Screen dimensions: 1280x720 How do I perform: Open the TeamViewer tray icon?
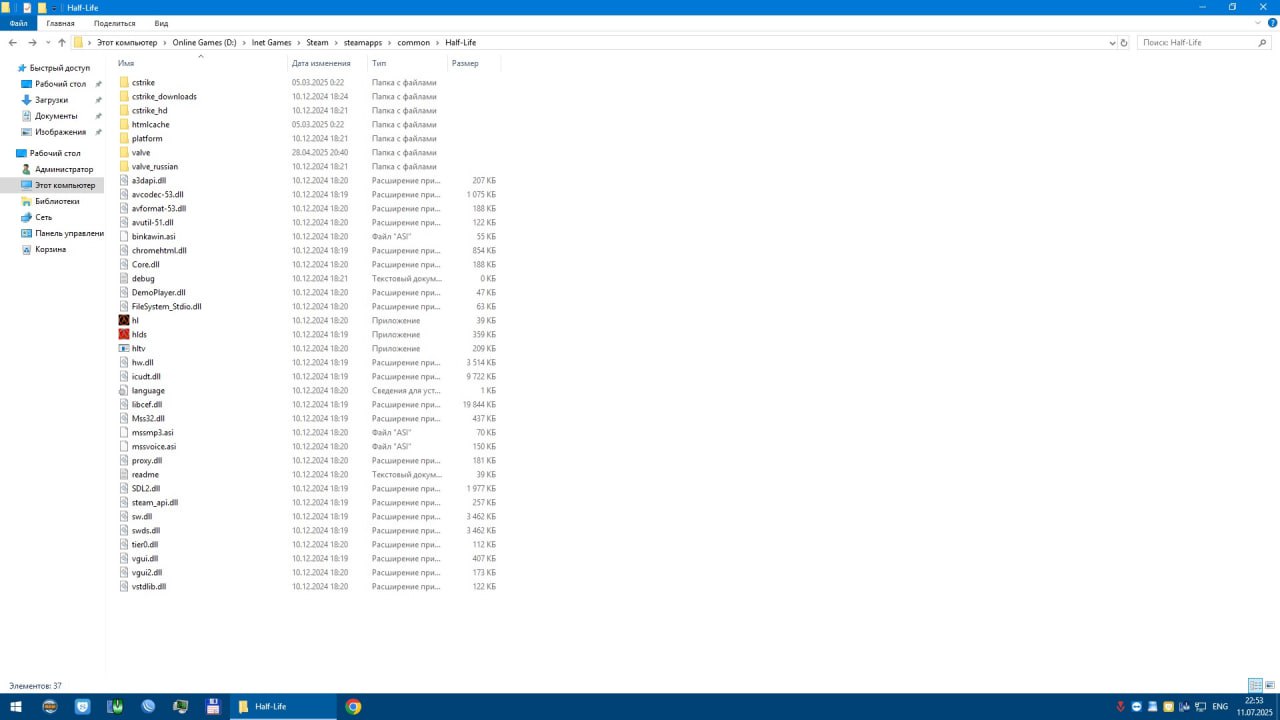pos(1136,706)
